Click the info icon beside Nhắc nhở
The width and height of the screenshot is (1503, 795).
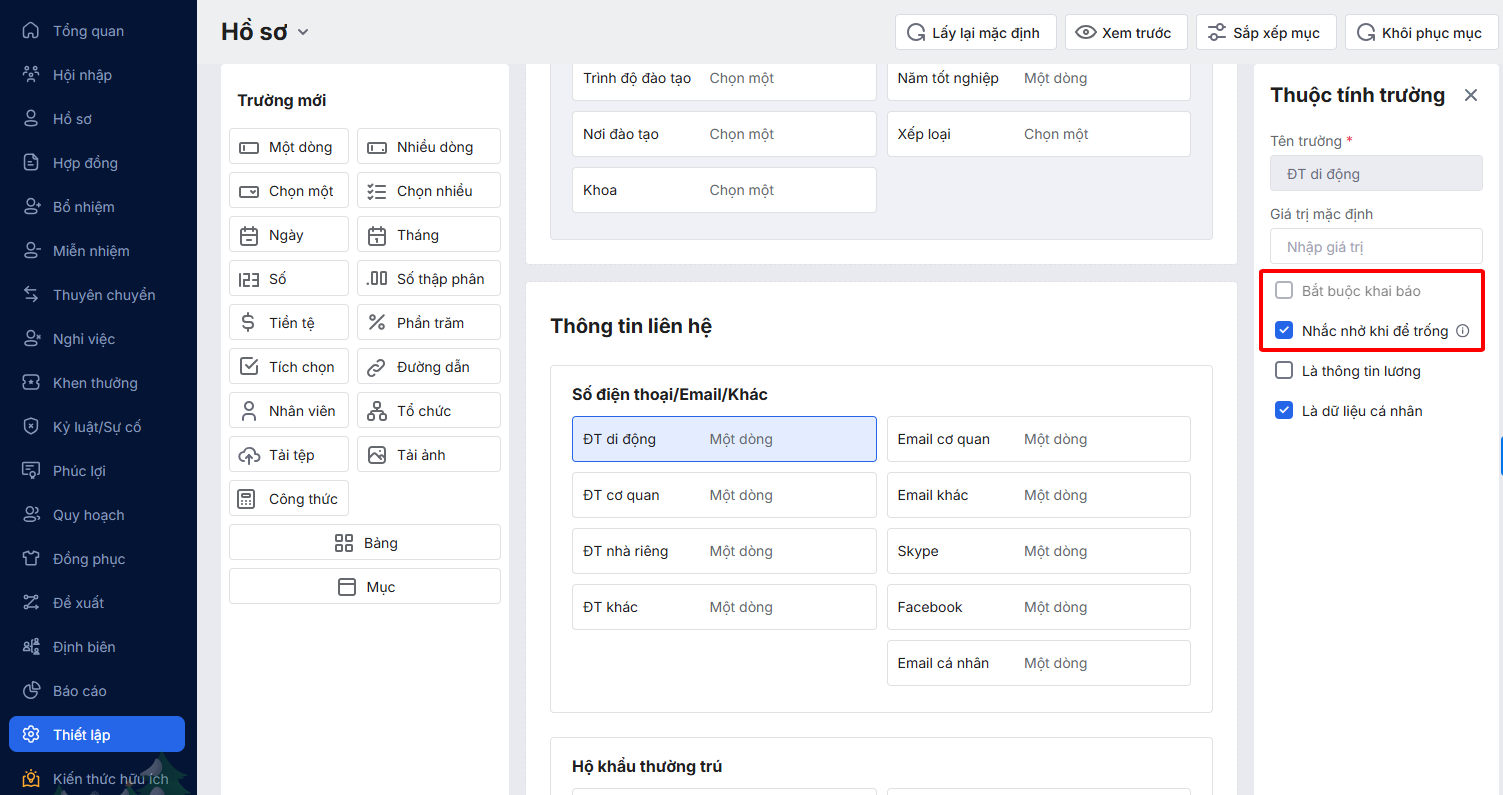(1462, 331)
